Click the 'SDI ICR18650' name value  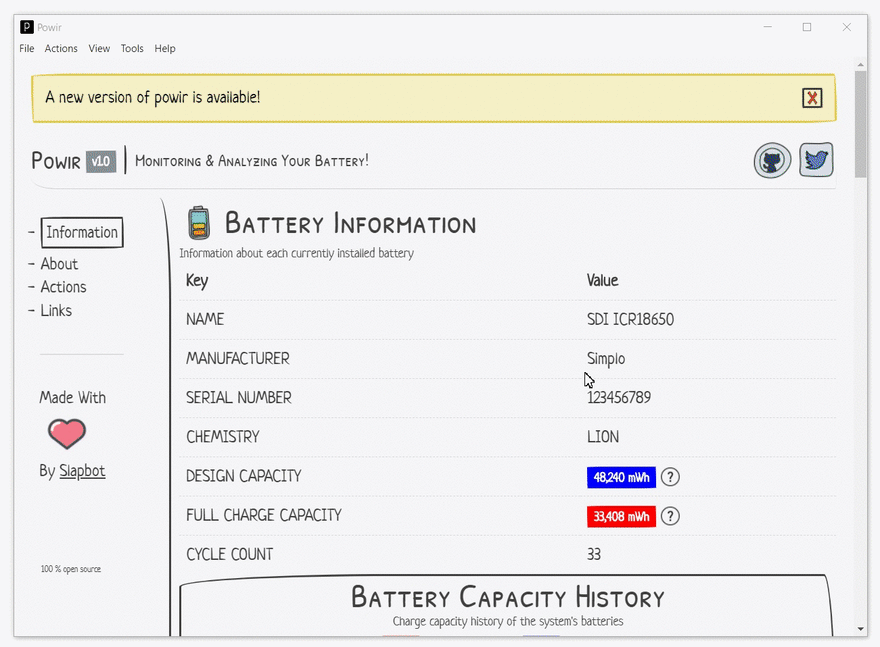(x=630, y=319)
